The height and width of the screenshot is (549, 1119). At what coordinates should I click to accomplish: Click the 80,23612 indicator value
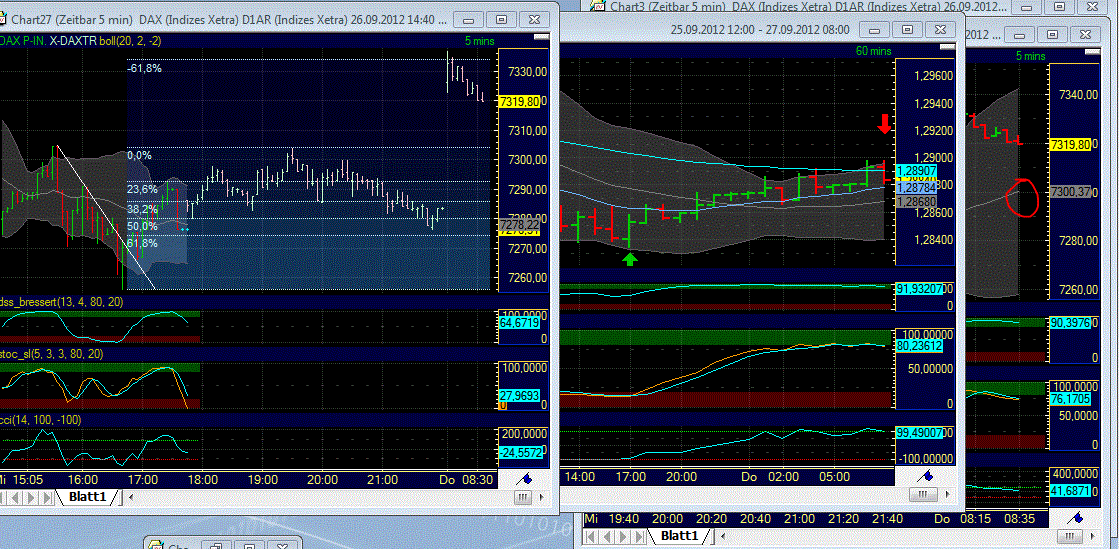click(x=918, y=345)
